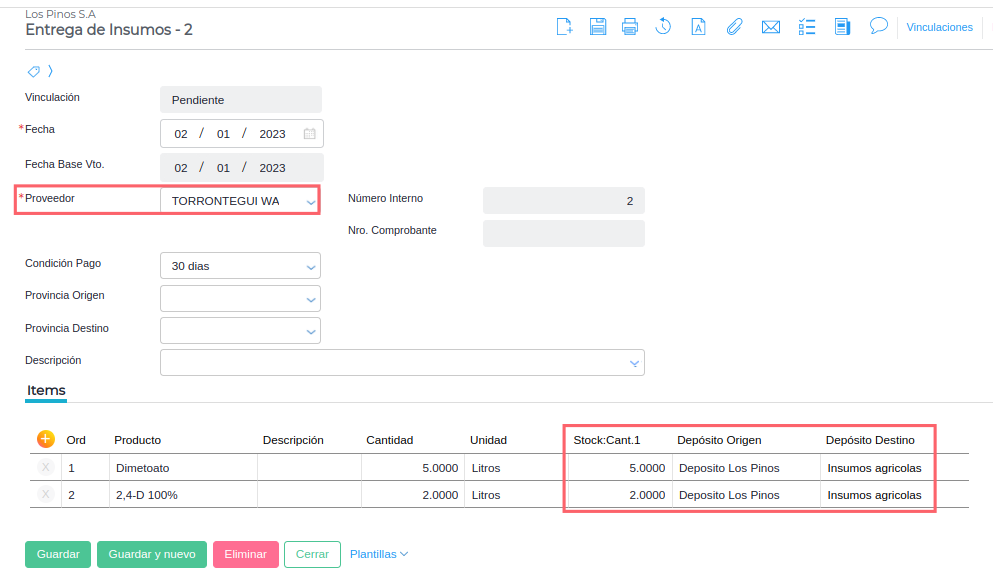Open the checklist icon in toolbar
Screen dimensions: 993x576
pyautogui.click(x=807, y=27)
